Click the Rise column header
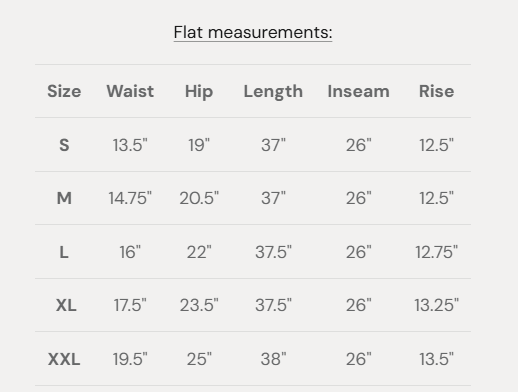This screenshot has width=518, height=392. coord(436,91)
